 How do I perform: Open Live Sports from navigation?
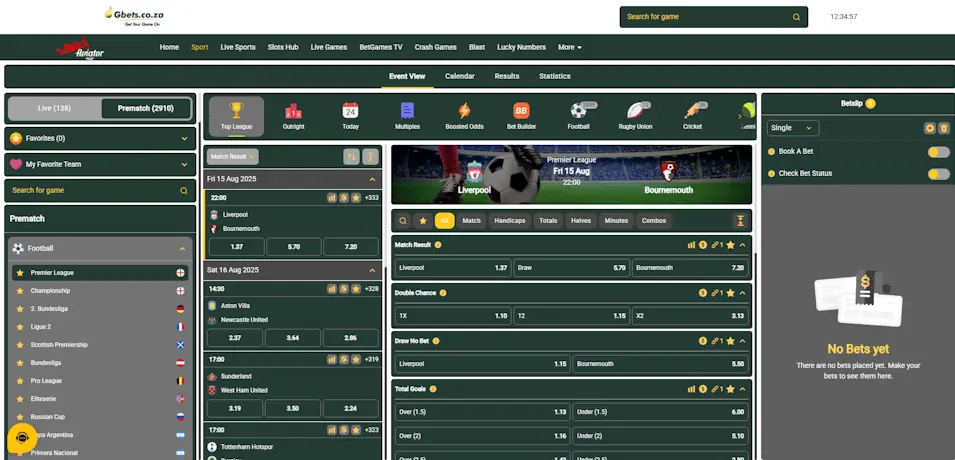pos(238,48)
